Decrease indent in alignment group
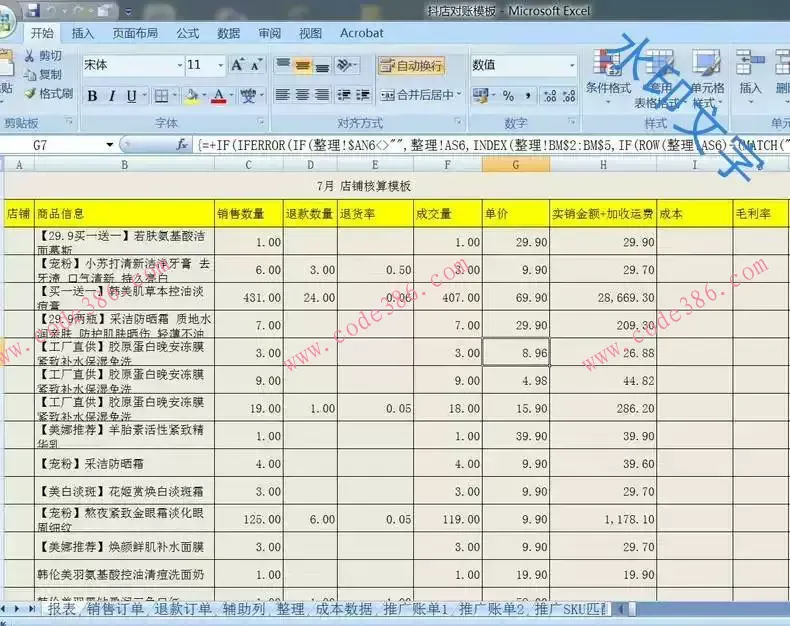This screenshot has height=626, width=790. tap(344, 95)
